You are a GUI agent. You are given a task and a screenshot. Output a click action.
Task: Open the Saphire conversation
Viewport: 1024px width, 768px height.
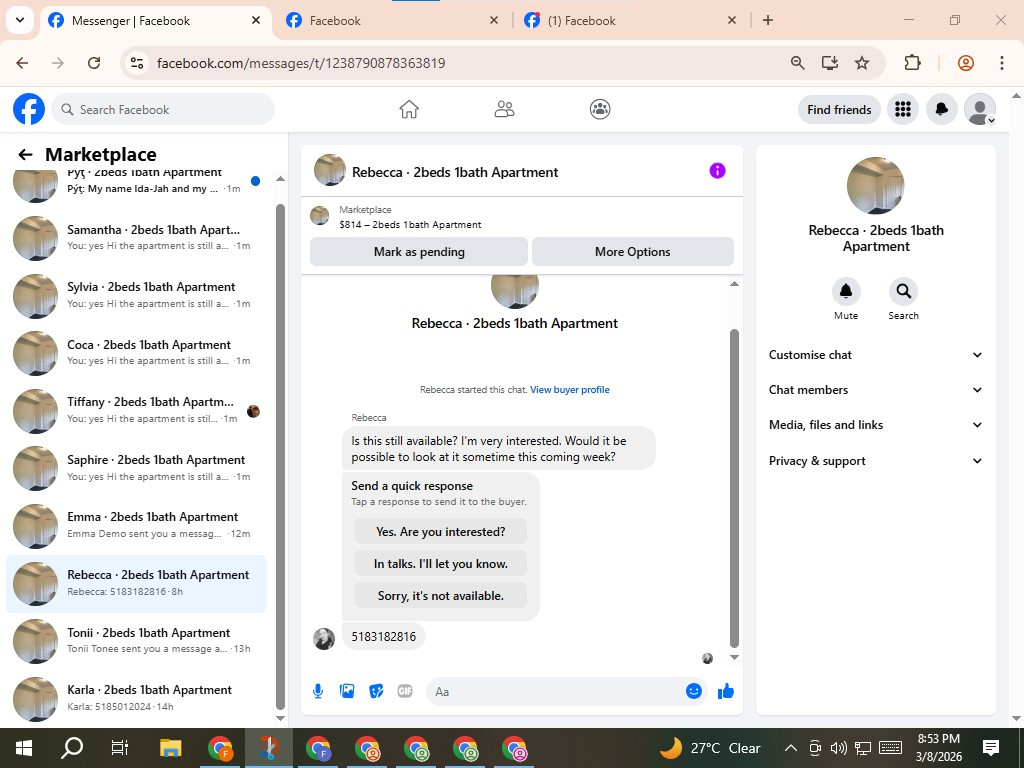click(x=136, y=468)
